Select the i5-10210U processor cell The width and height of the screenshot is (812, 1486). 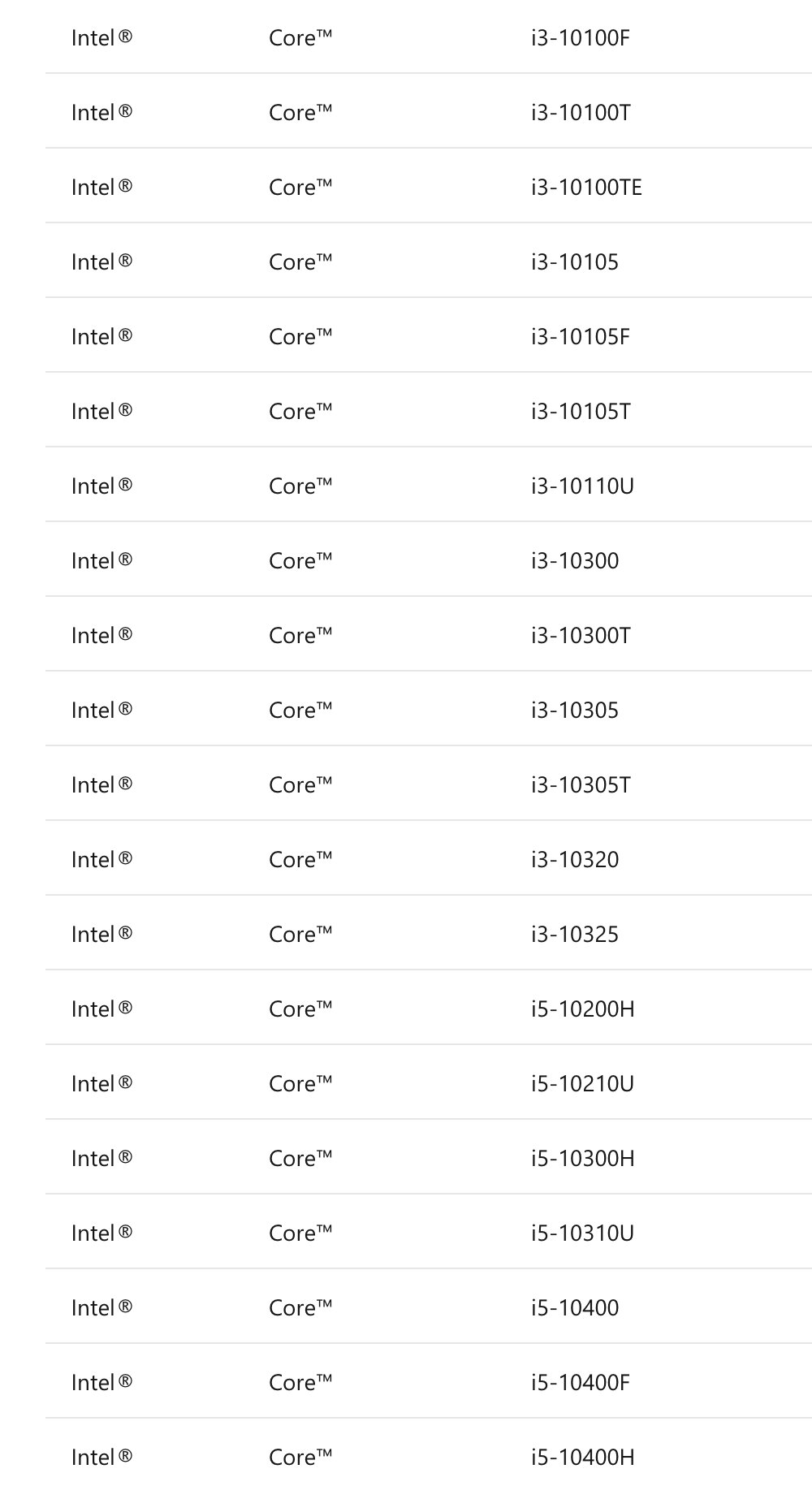pos(582,1084)
